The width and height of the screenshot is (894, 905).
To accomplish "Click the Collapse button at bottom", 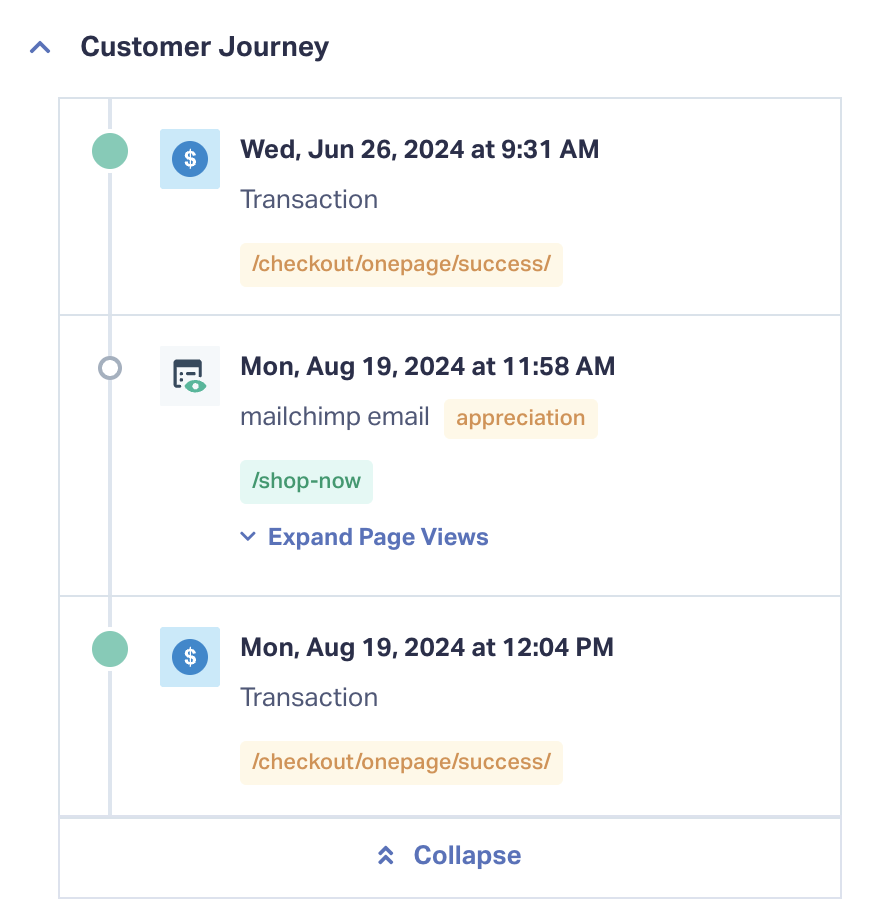I will pos(450,855).
